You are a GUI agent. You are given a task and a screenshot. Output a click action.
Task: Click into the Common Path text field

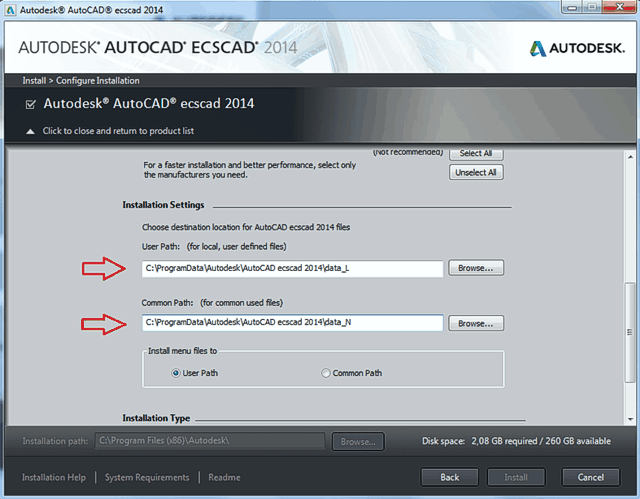click(x=292, y=323)
